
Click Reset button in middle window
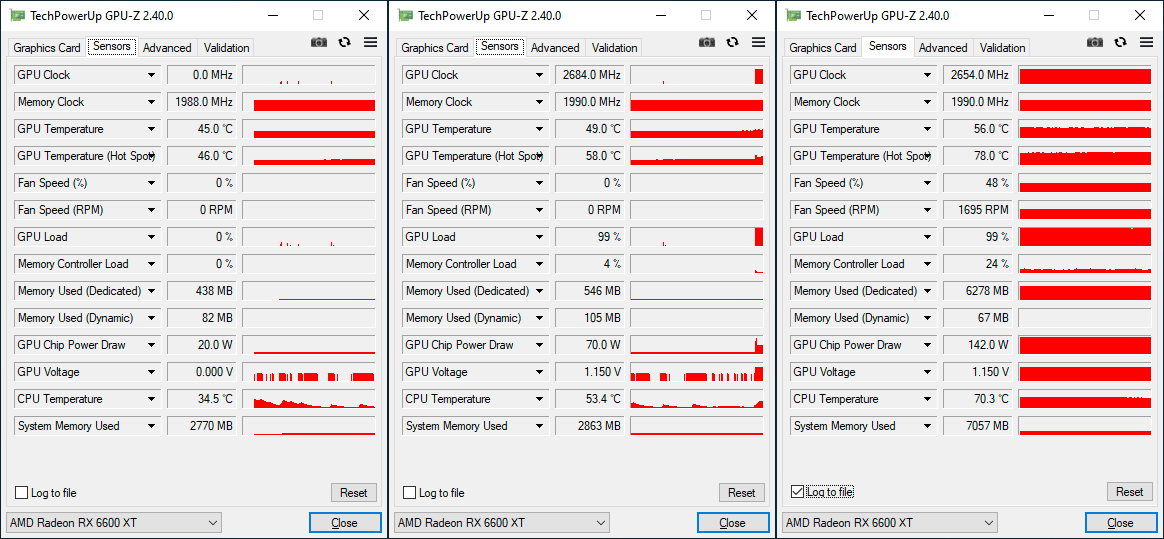742,492
